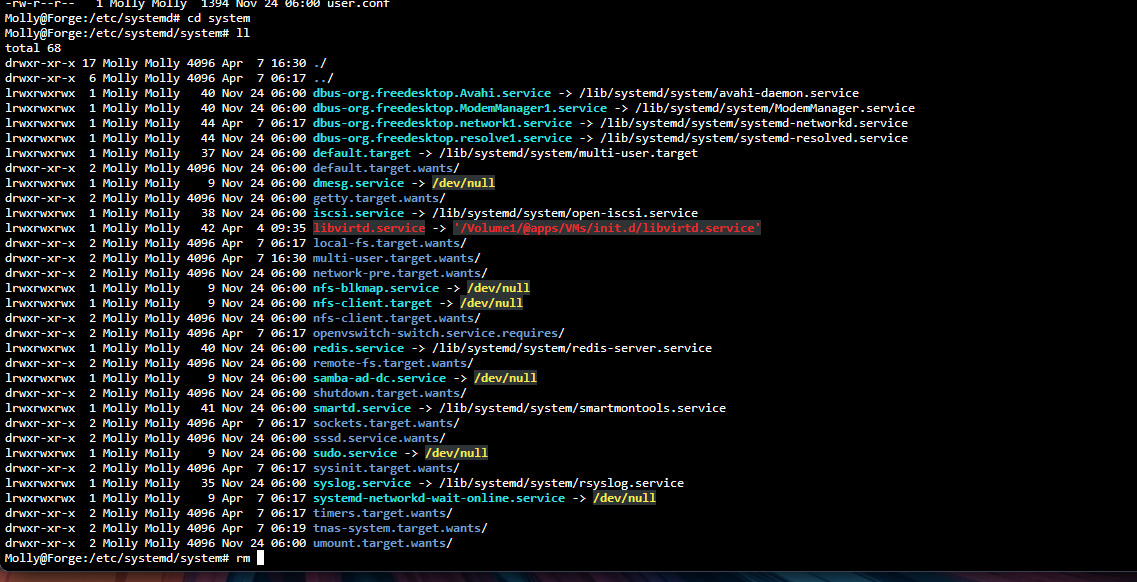Click the 'cd system' command text
1137x582 pixels.
coord(218,18)
